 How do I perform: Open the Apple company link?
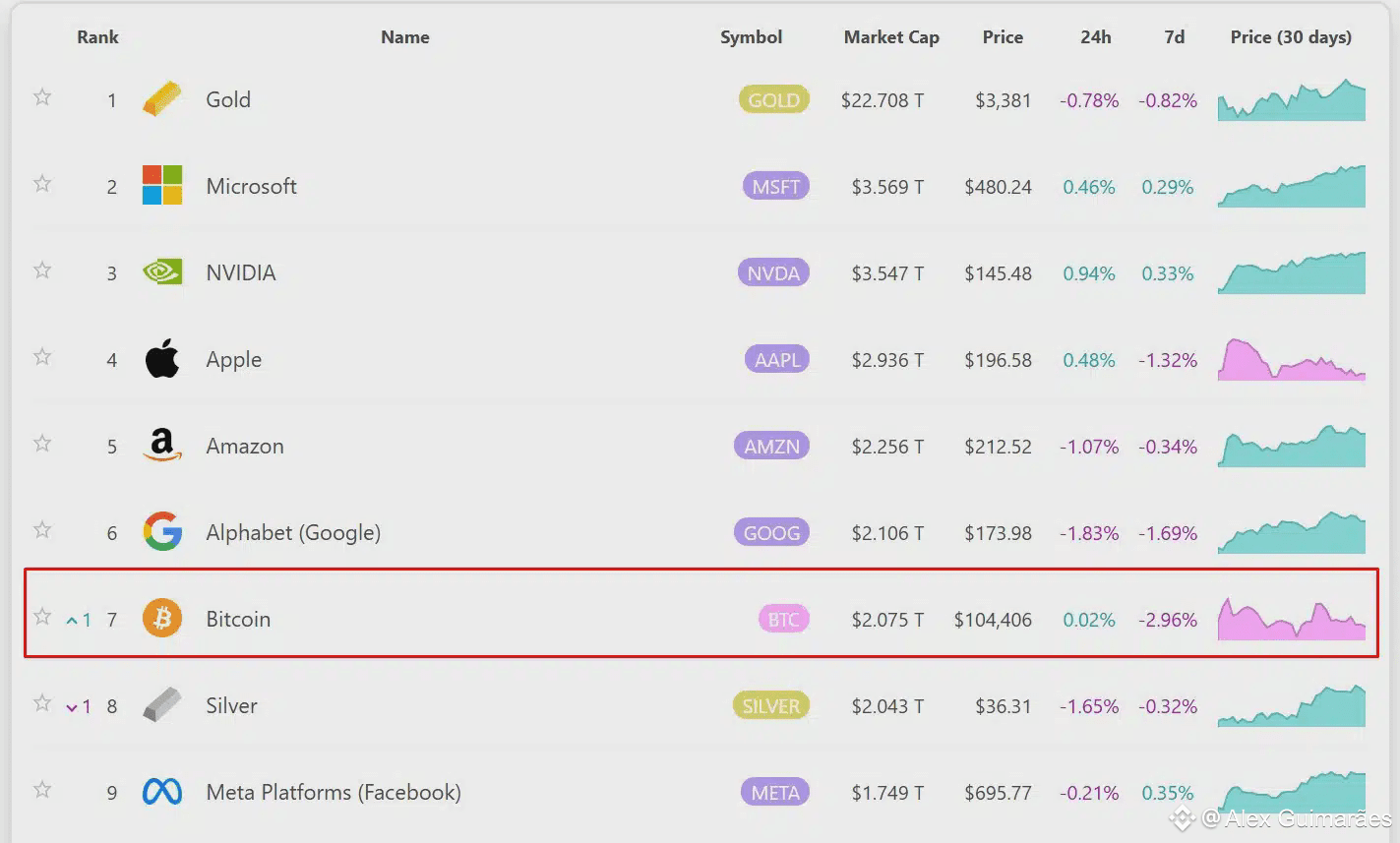[x=234, y=360]
